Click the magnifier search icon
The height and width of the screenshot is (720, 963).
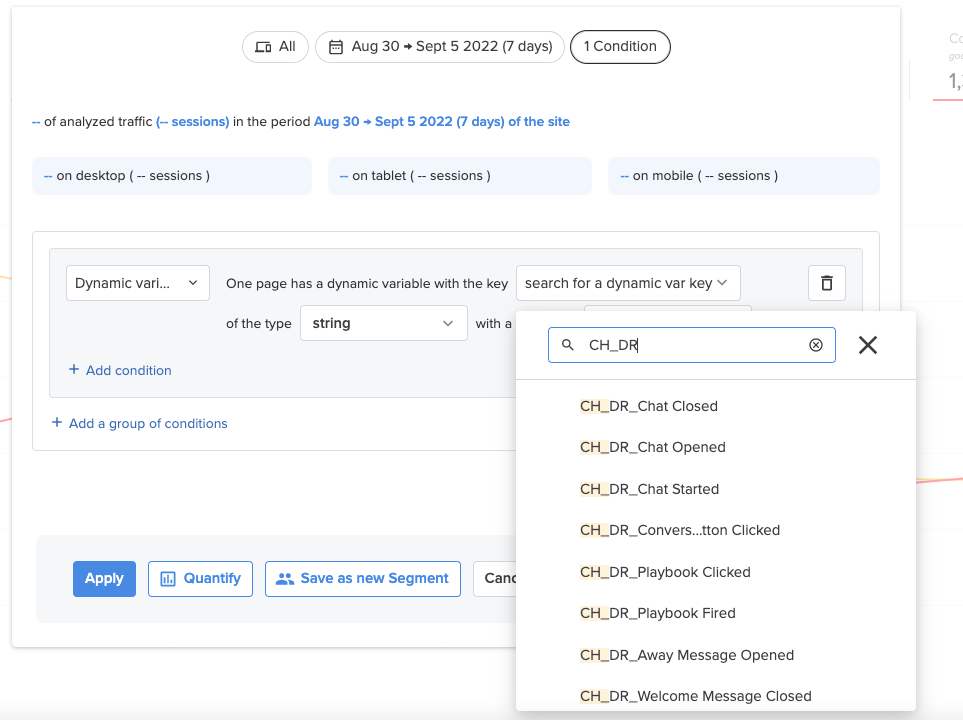(567, 345)
